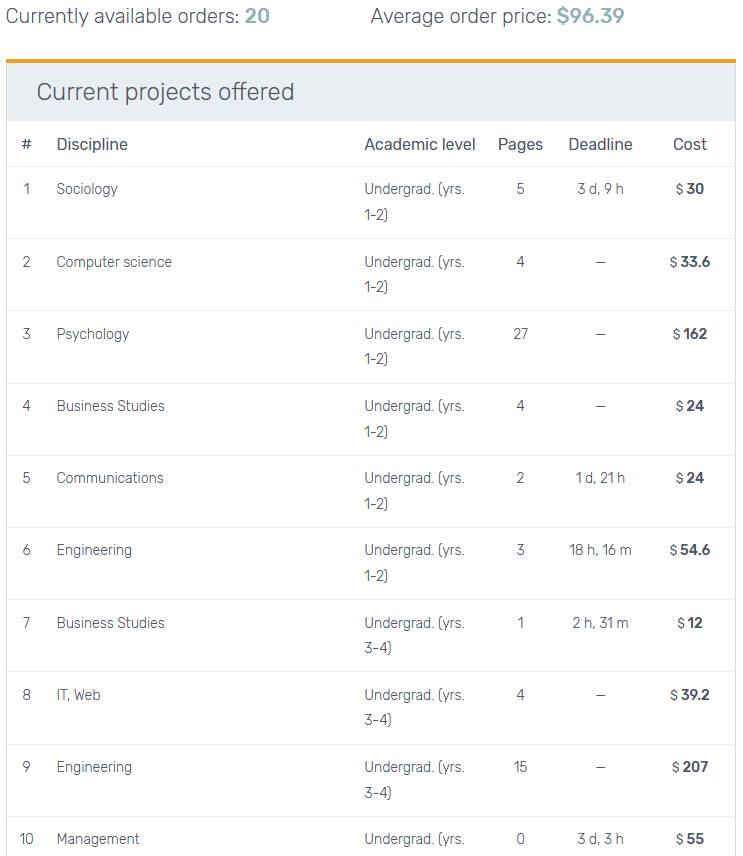Click the Discipline column header
Viewport: 743px width, 856px height.
click(x=92, y=144)
